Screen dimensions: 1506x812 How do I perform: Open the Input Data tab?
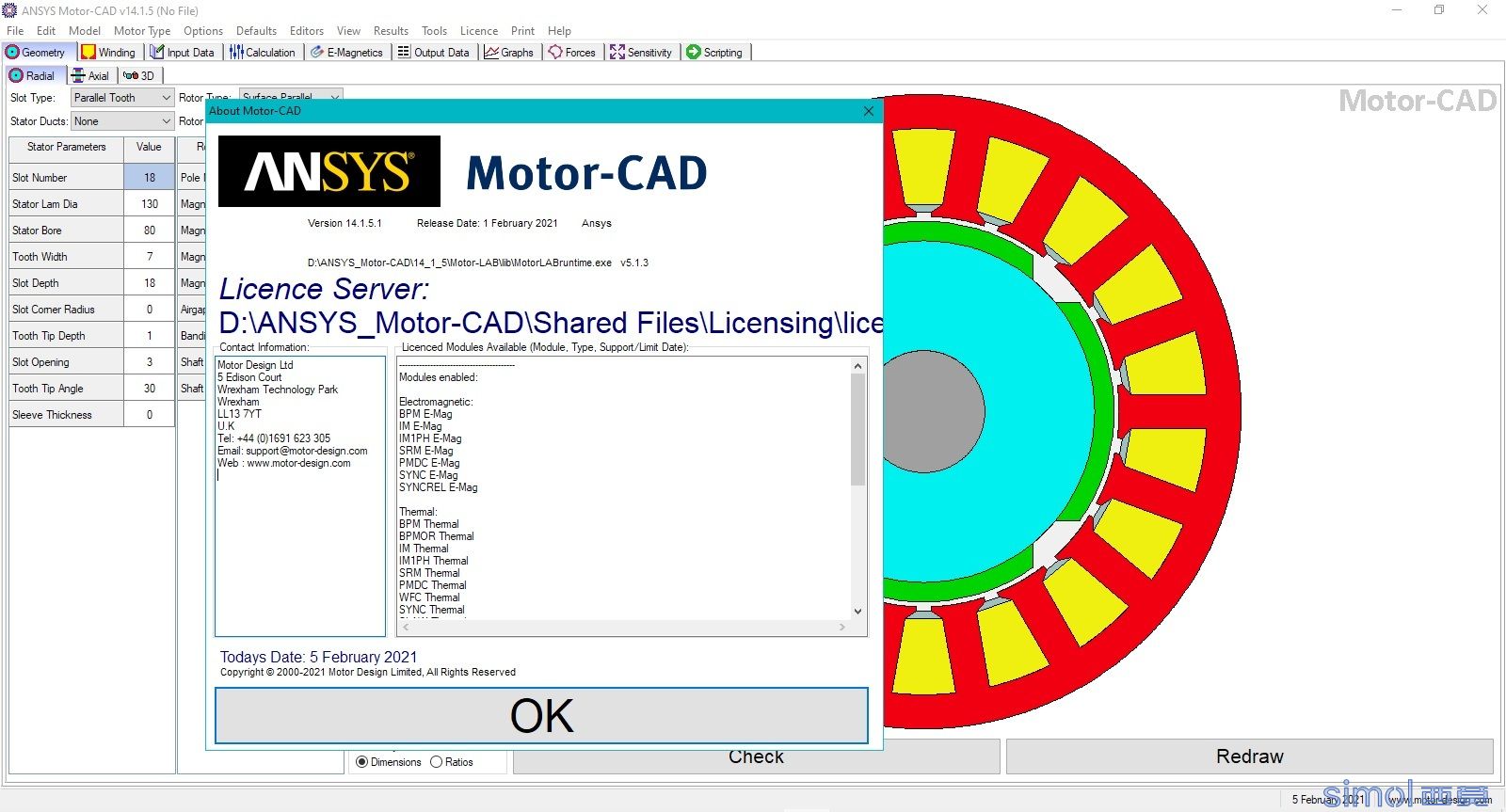coord(183,53)
